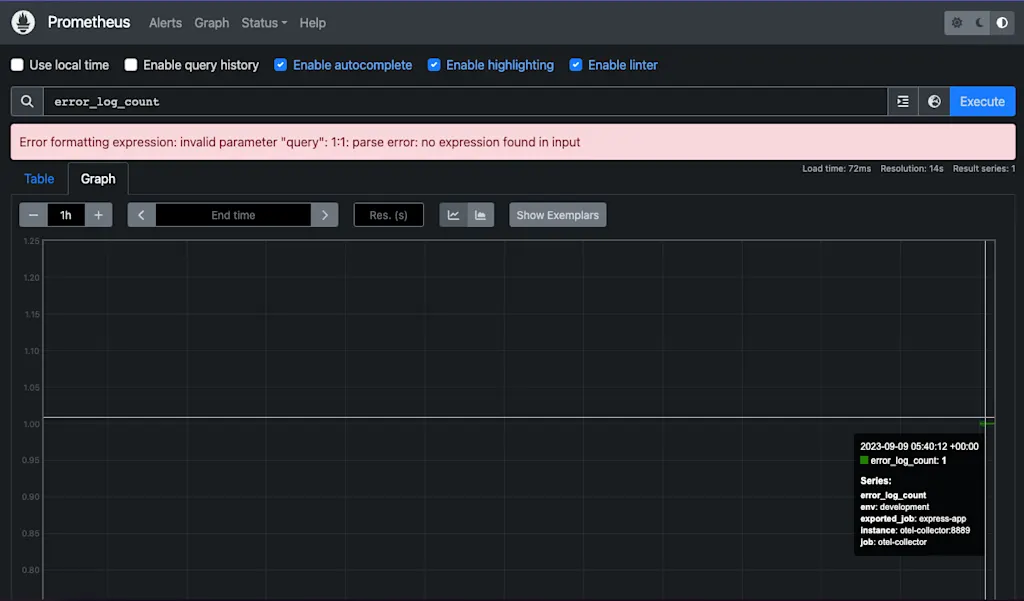Click the green data point on graph
The height and width of the screenshot is (601, 1024).
[x=987, y=424]
